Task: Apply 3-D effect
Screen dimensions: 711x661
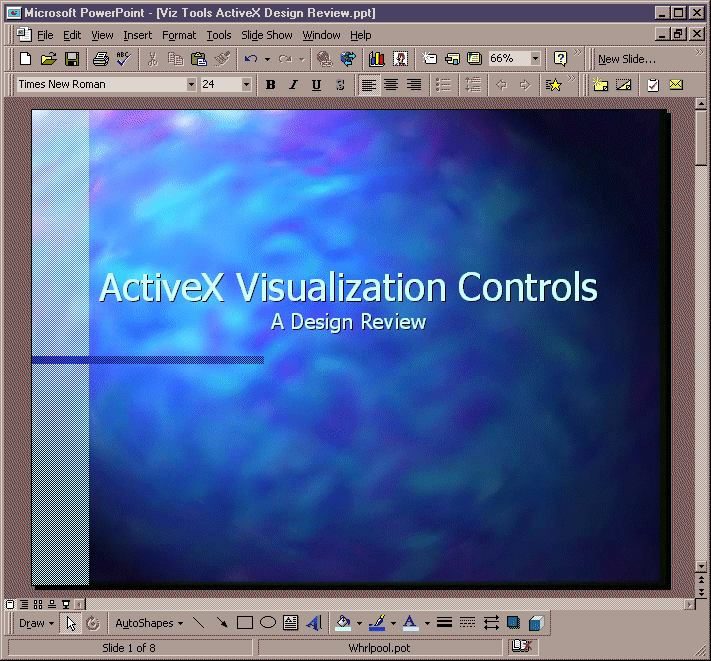Action: point(536,622)
